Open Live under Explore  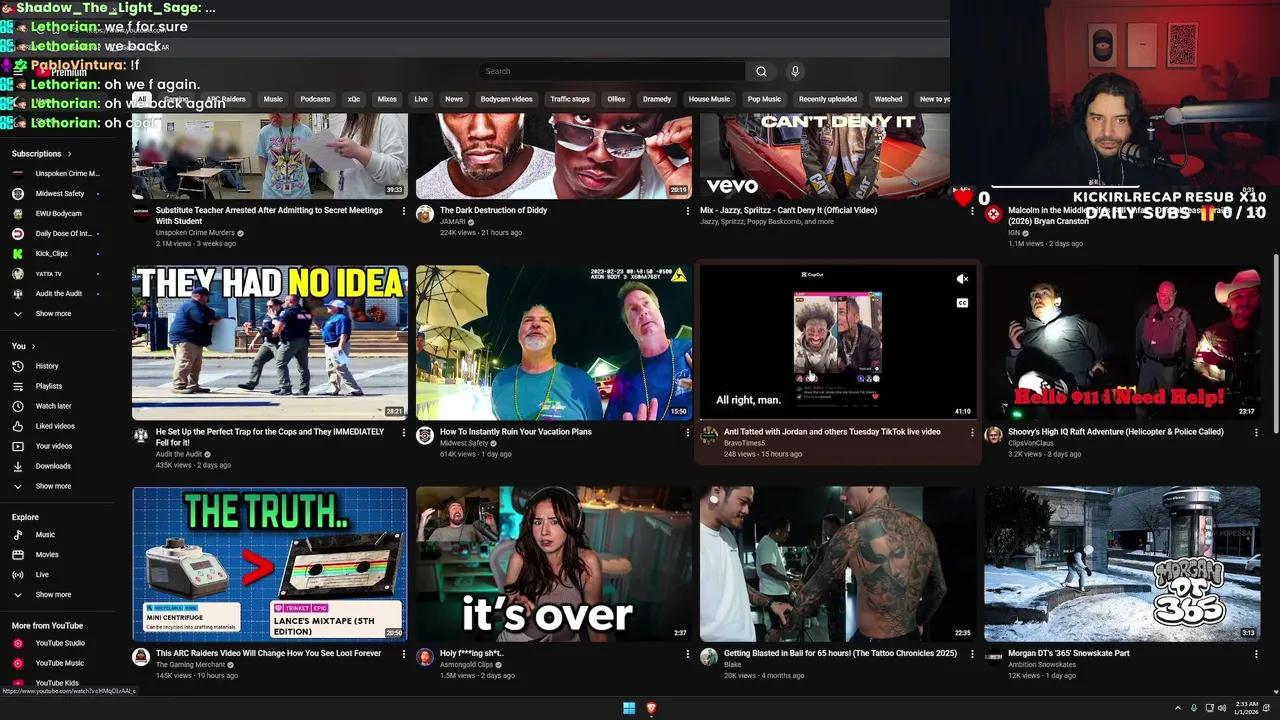42,575
